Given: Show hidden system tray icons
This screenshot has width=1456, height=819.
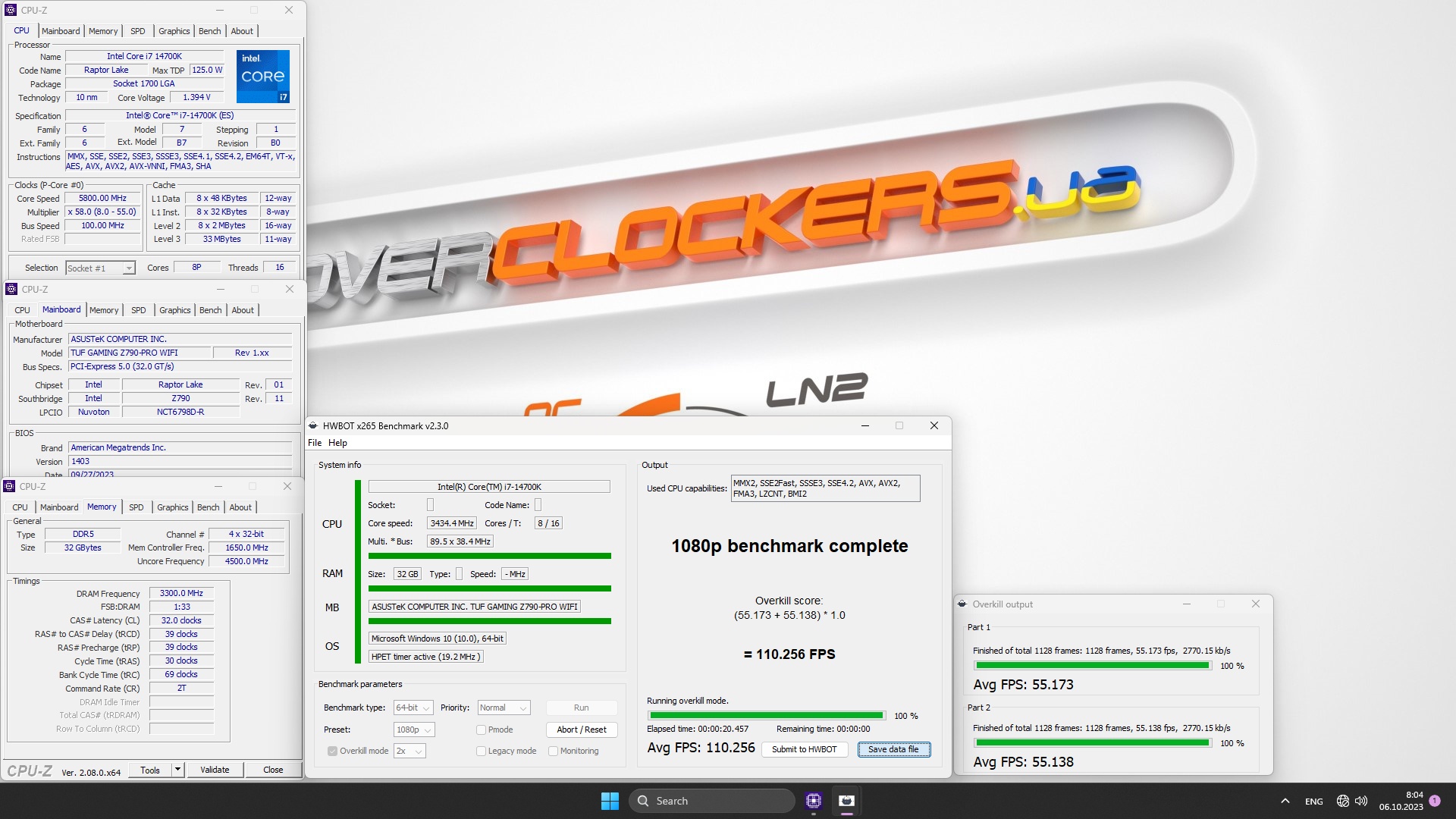Looking at the screenshot, I should pos(1285,801).
